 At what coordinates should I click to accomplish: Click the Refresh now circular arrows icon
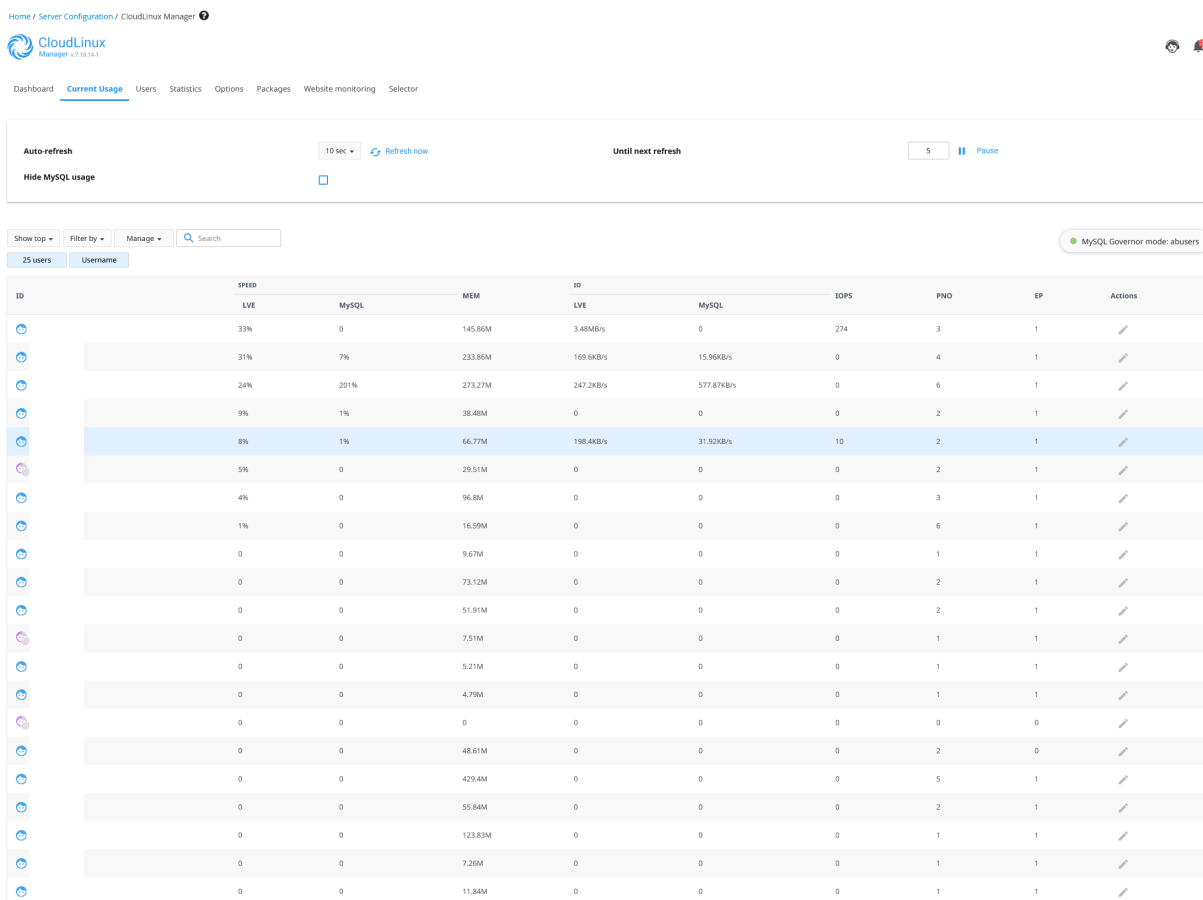(x=375, y=152)
